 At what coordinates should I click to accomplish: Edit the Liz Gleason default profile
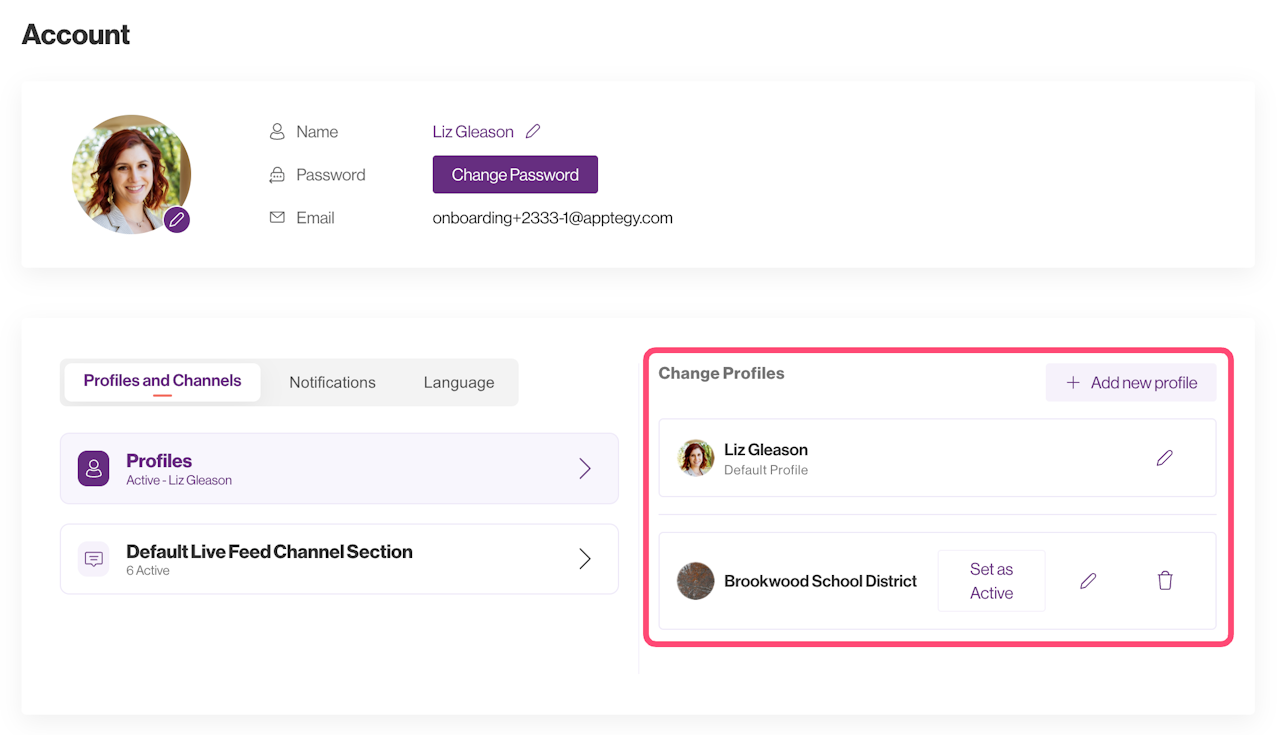1164,458
